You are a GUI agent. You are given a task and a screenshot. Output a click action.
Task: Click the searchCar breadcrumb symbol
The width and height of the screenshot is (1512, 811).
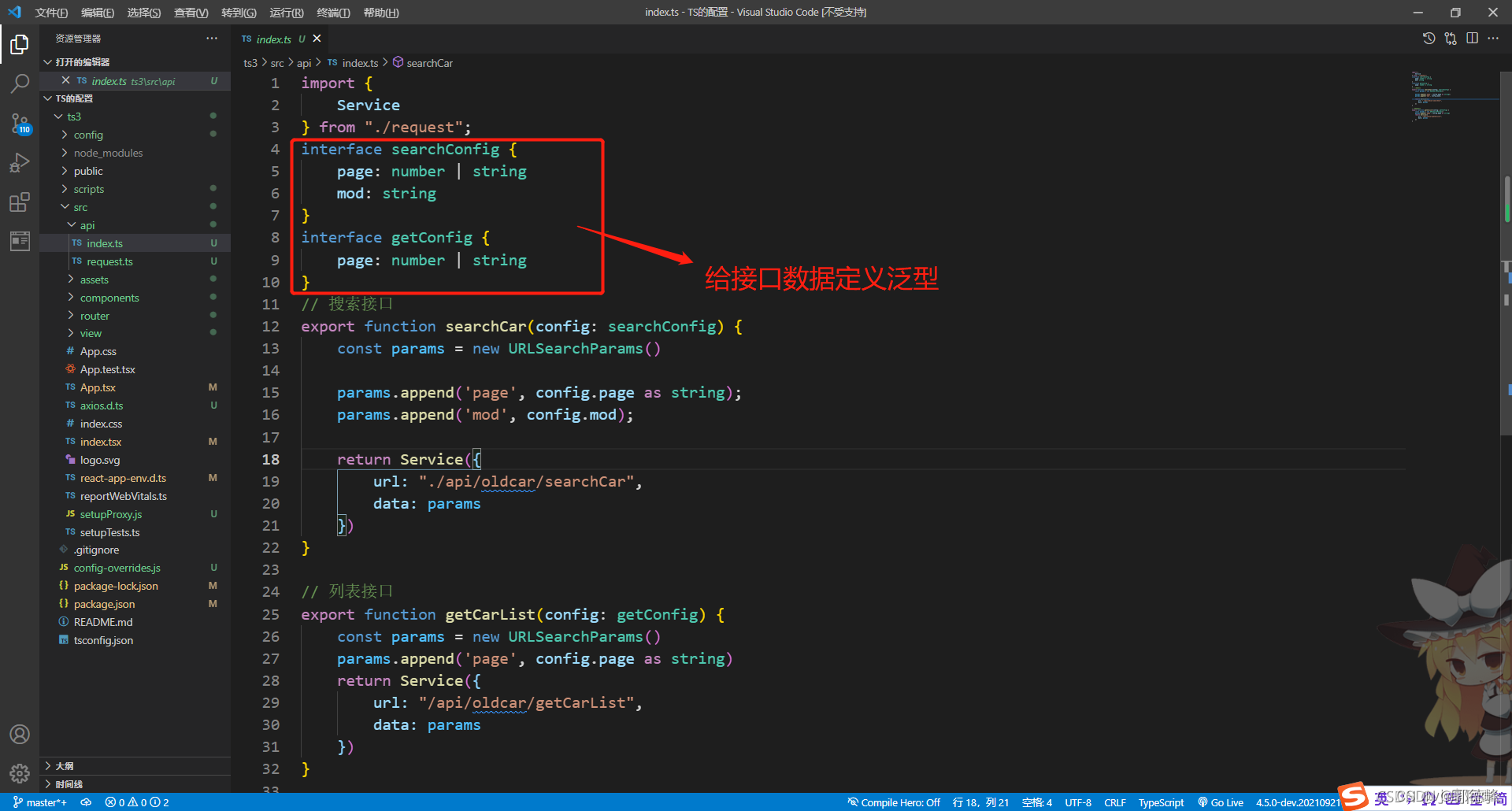point(429,63)
